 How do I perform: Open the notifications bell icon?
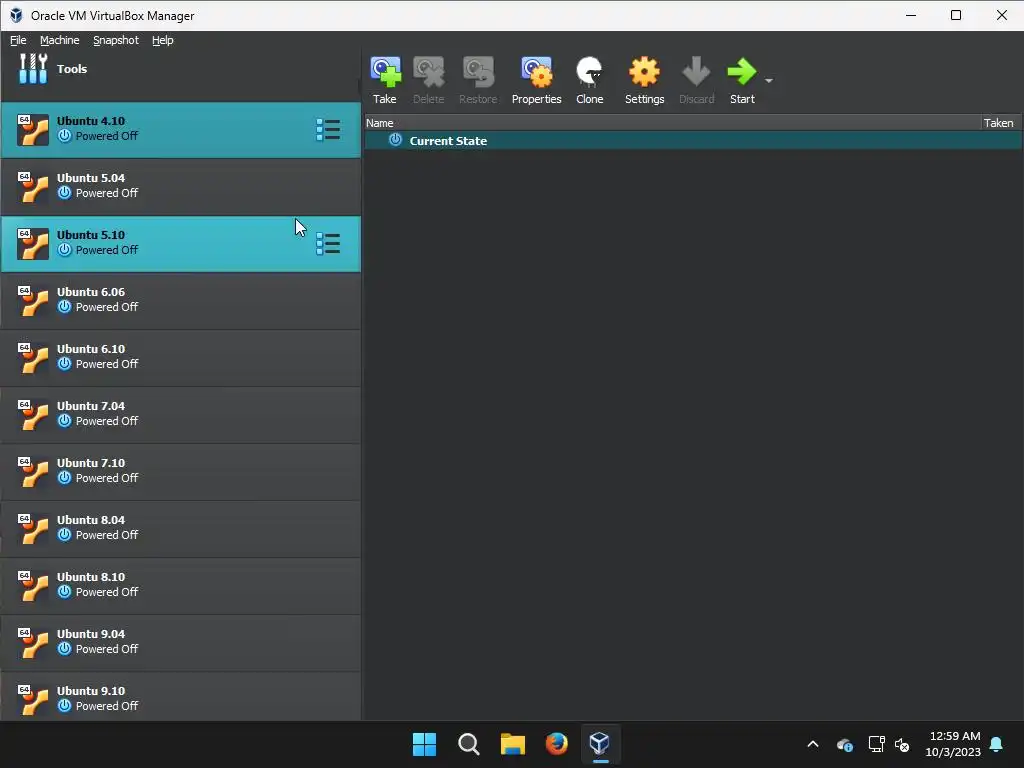pyautogui.click(x=997, y=744)
